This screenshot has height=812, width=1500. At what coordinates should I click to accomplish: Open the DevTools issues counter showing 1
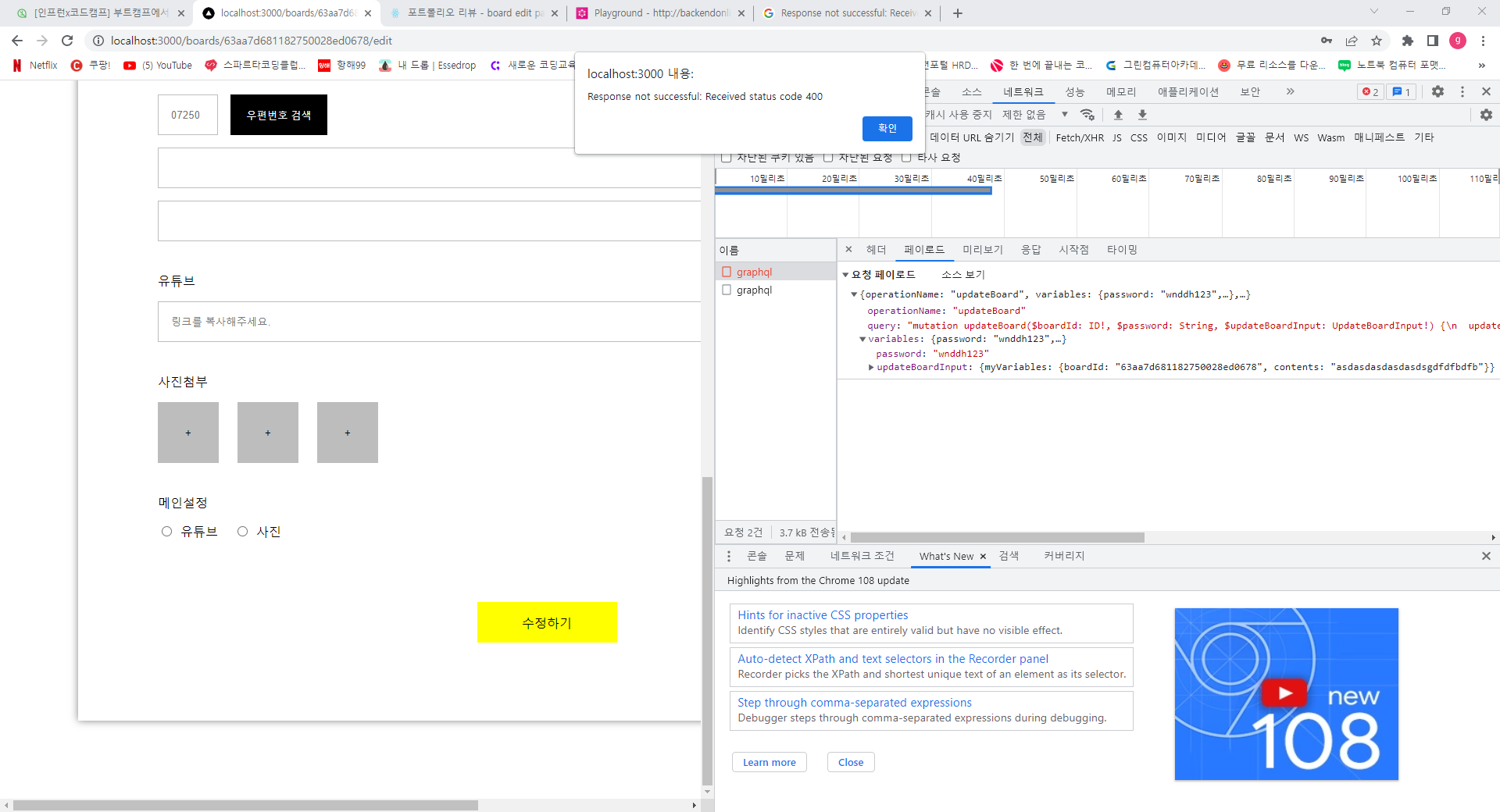point(1402,91)
